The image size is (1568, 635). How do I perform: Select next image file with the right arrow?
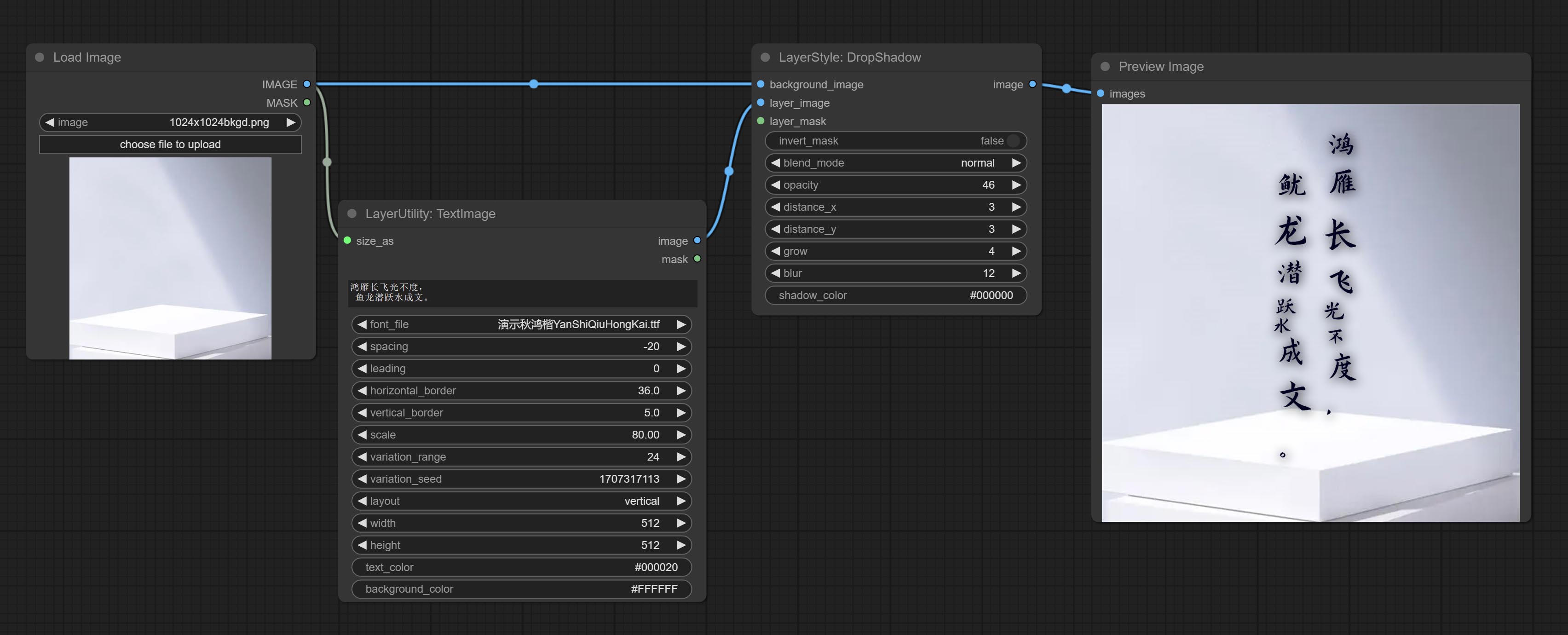point(291,122)
